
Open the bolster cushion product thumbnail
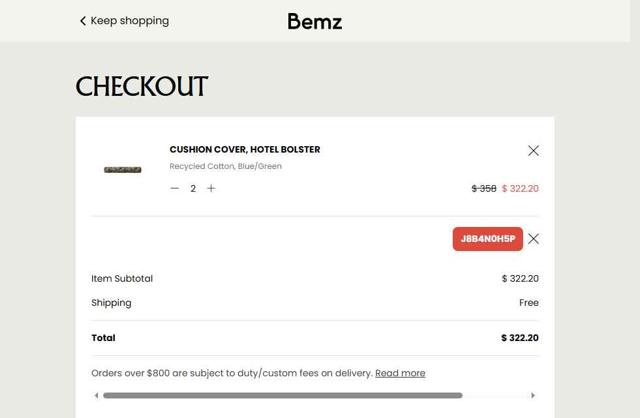pos(122,169)
